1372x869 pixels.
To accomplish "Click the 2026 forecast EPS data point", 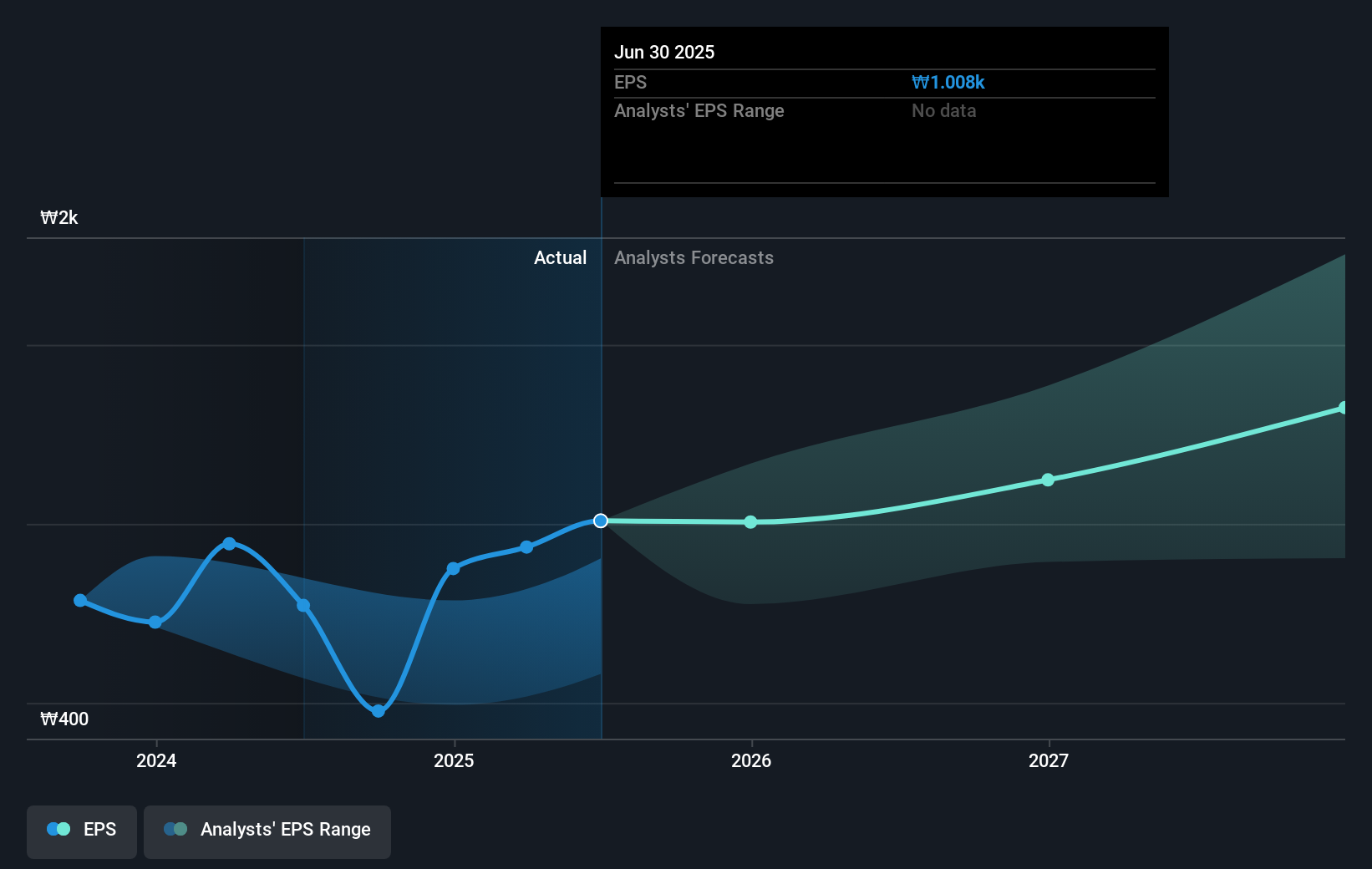I will tap(750, 522).
